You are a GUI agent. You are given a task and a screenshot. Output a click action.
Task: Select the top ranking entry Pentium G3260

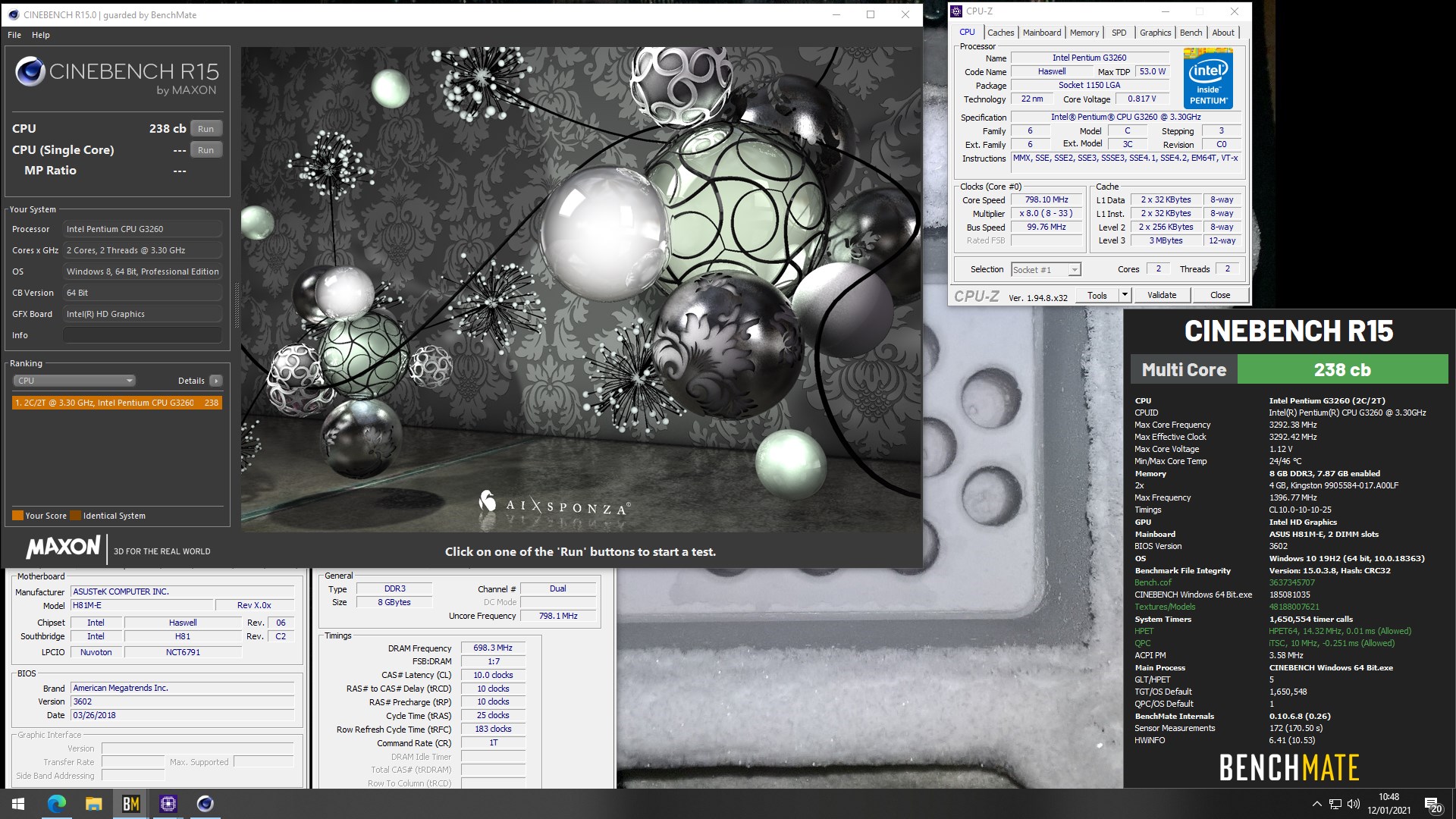[118, 403]
